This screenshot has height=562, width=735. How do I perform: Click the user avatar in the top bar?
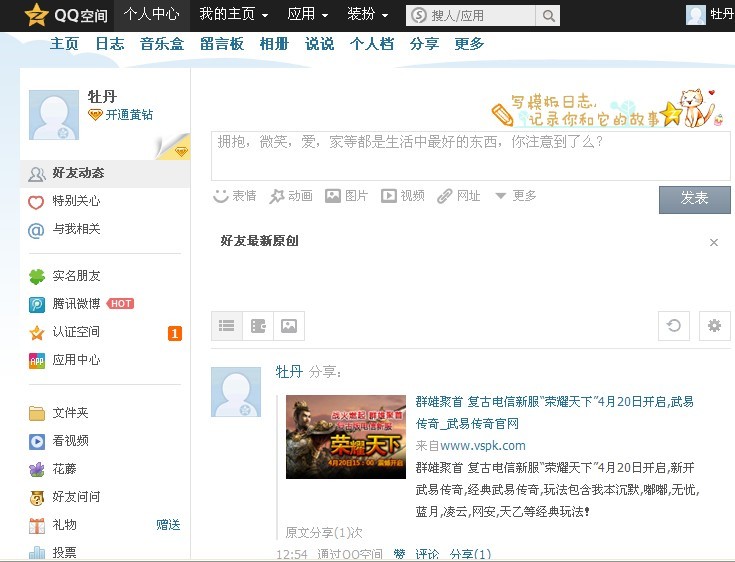tap(696, 15)
